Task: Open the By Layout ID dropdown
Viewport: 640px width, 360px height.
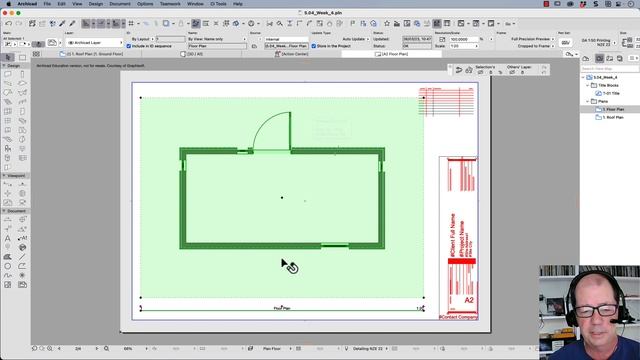Action: point(142,39)
